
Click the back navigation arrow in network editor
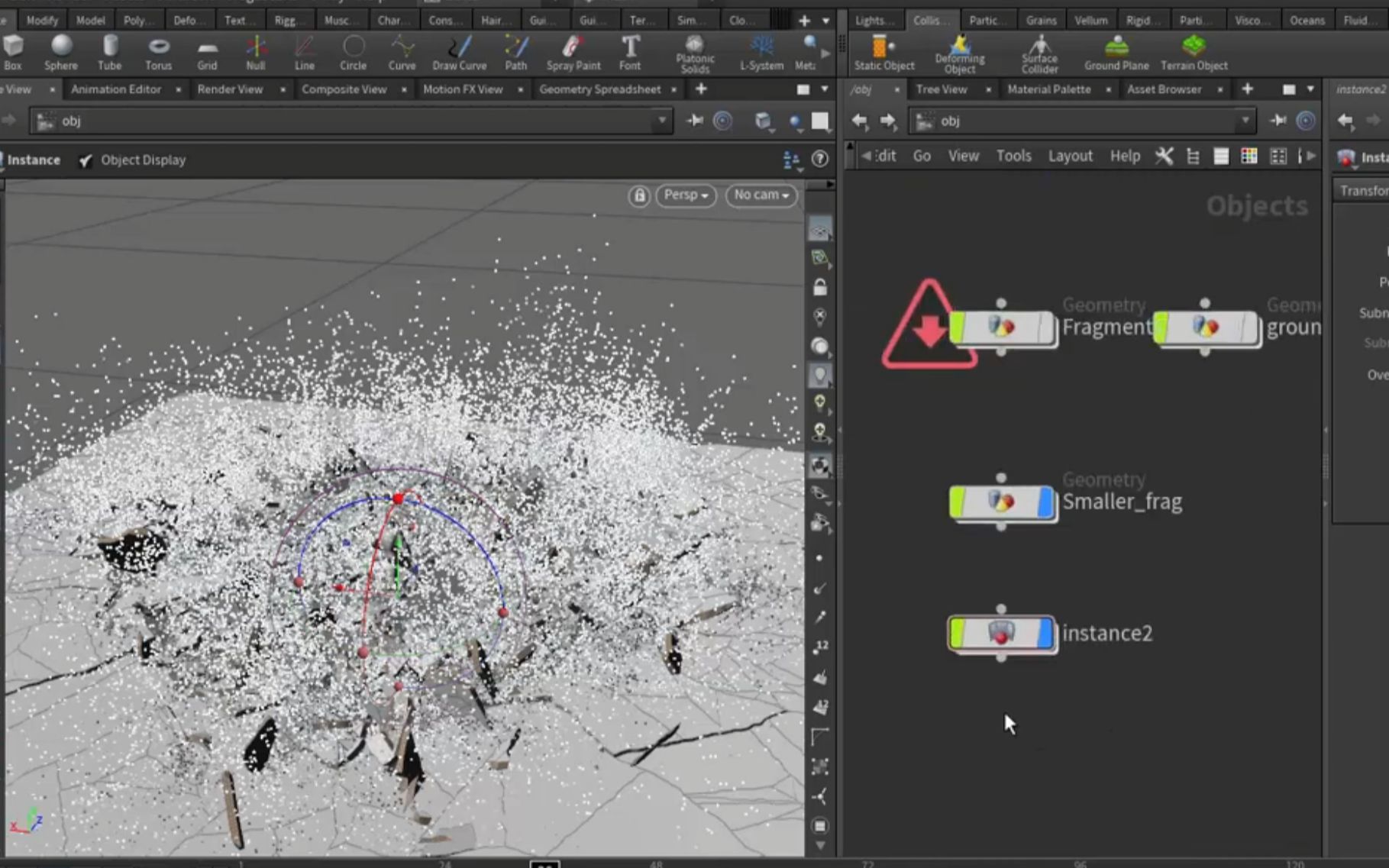860,121
